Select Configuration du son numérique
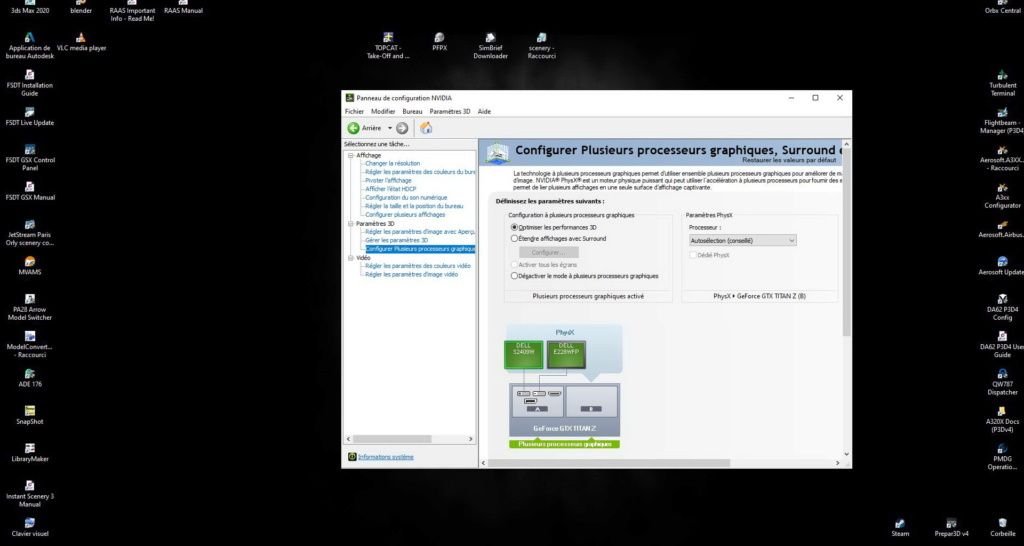This screenshot has height=546, width=1024. click(x=406, y=197)
